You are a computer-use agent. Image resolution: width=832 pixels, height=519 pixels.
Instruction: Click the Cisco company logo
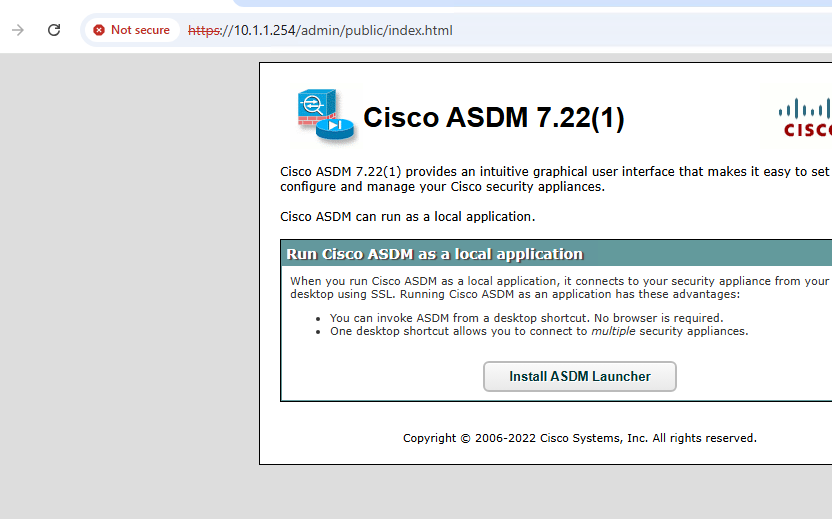click(x=805, y=118)
